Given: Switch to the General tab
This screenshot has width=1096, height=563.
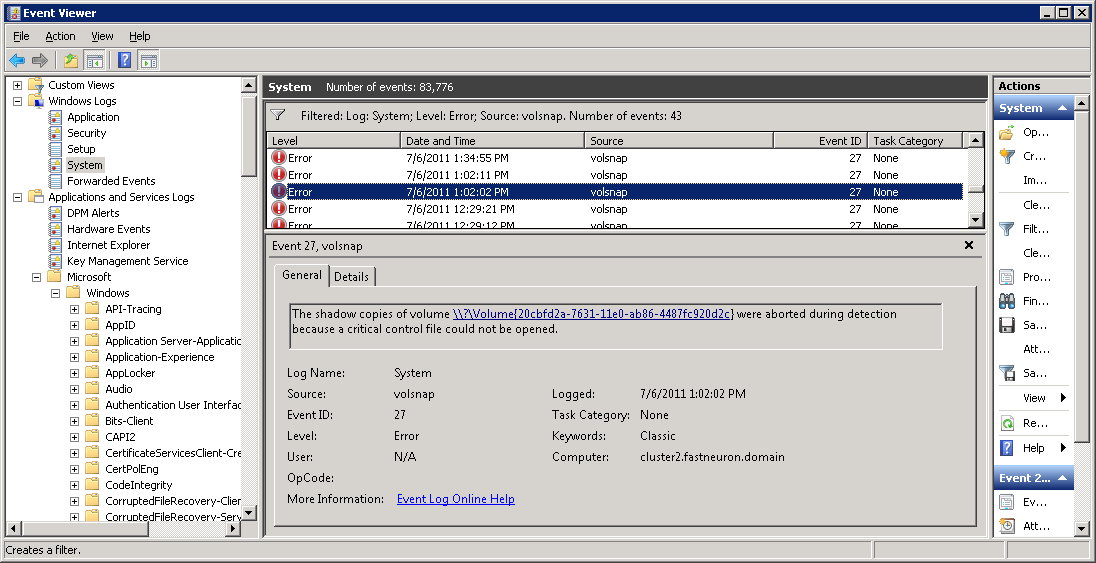Looking at the screenshot, I should [x=301, y=275].
